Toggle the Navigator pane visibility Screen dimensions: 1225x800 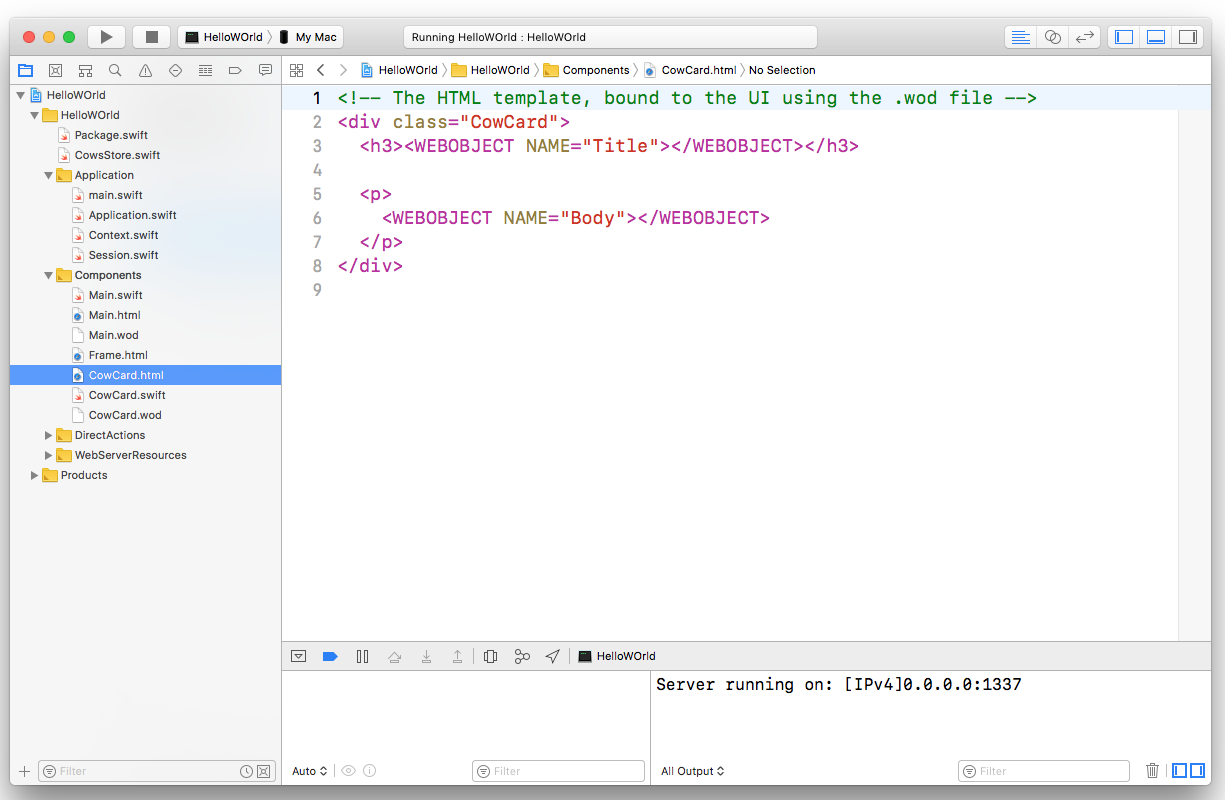[x=1125, y=37]
